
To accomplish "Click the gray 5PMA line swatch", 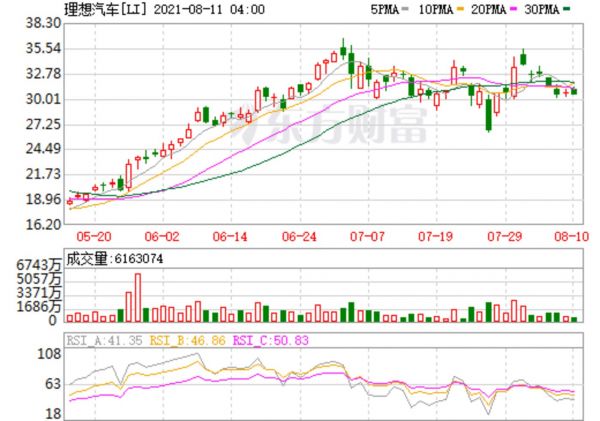I will [x=406, y=9].
